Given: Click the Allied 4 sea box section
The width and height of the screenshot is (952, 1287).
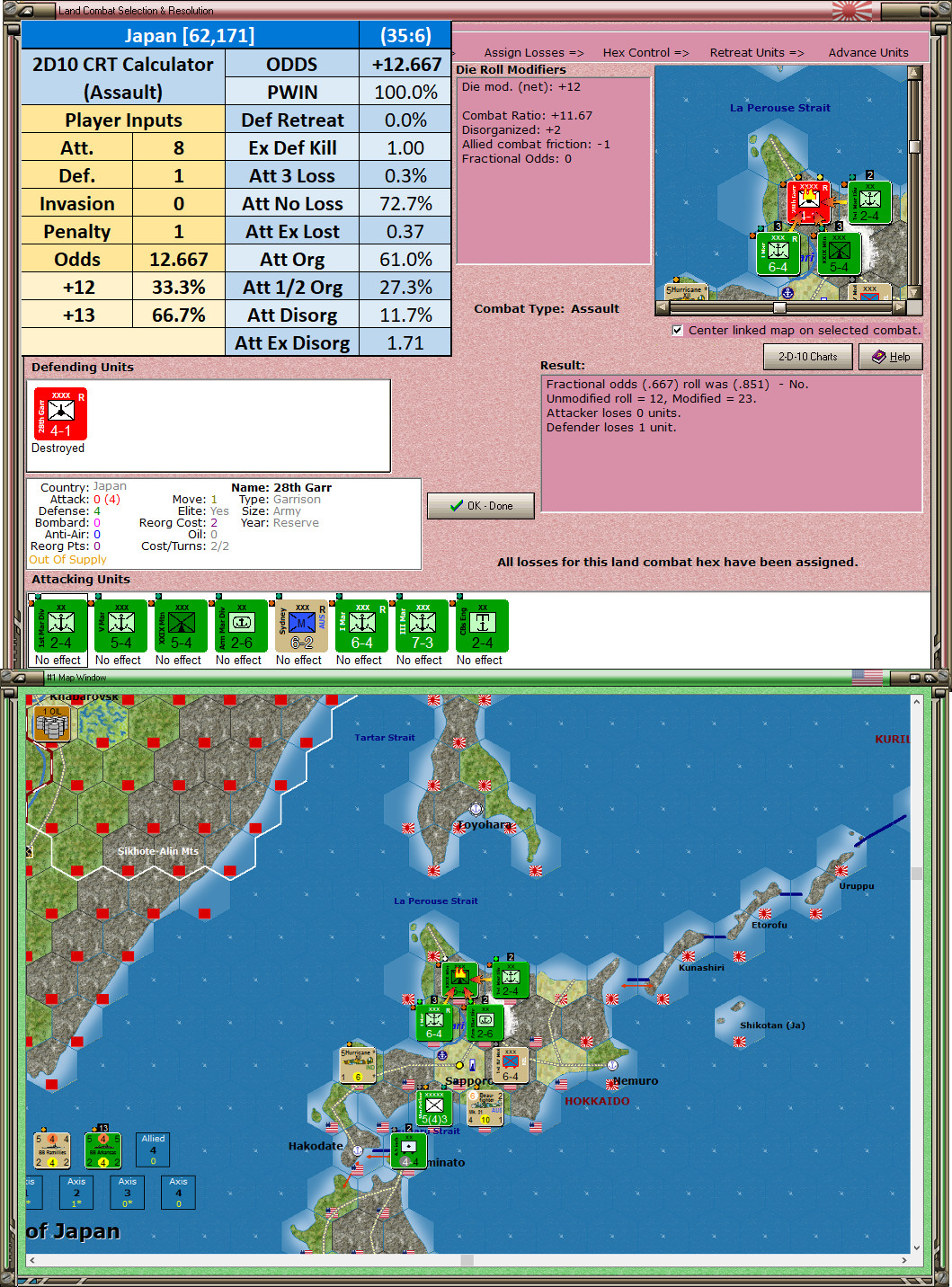Looking at the screenshot, I should tap(153, 1150).
